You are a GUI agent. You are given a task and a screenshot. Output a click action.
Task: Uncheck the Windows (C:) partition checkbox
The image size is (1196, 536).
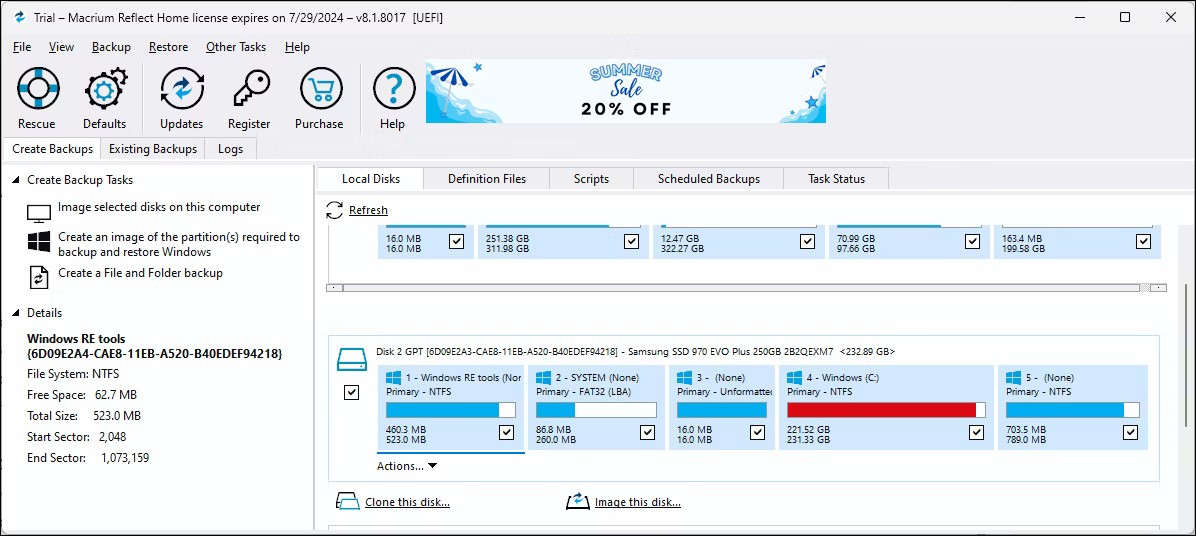point(976,432)
